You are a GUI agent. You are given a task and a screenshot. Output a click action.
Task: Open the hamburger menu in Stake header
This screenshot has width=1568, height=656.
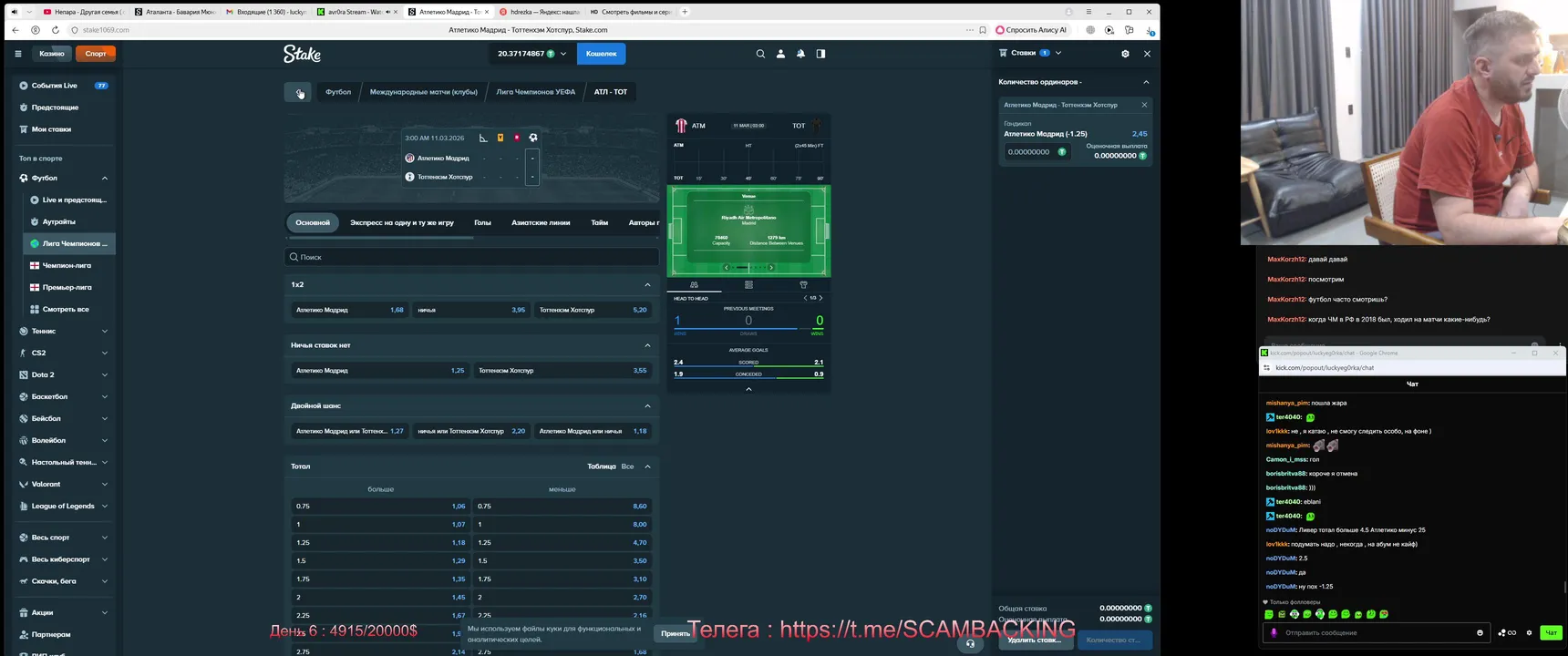[x=18, y=54]
